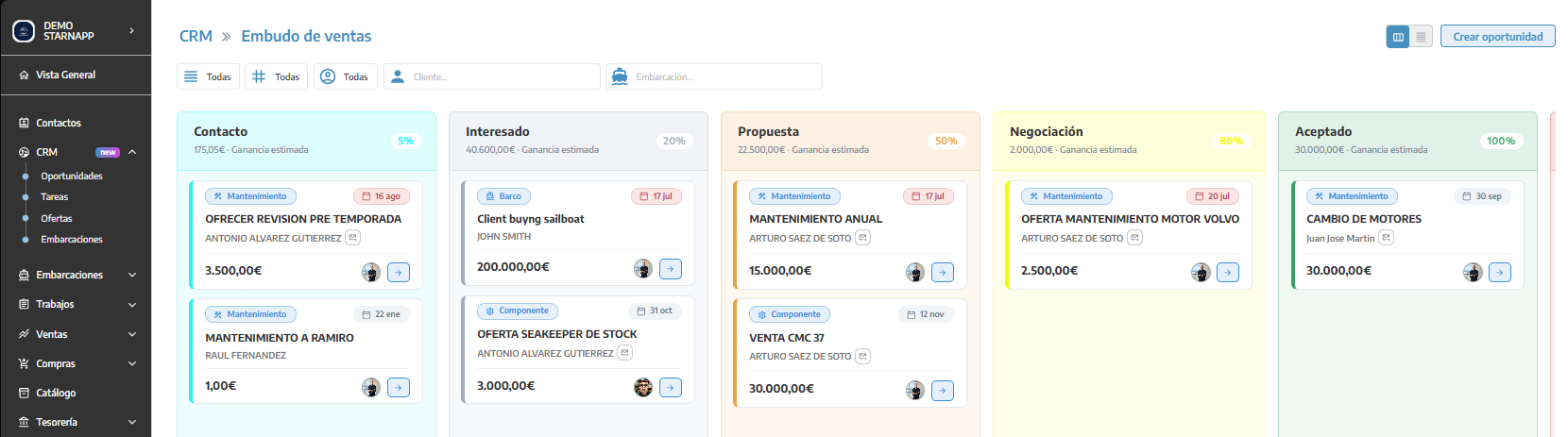
Task: Collapse the CRM sidebar section
Action: [132, 152]
